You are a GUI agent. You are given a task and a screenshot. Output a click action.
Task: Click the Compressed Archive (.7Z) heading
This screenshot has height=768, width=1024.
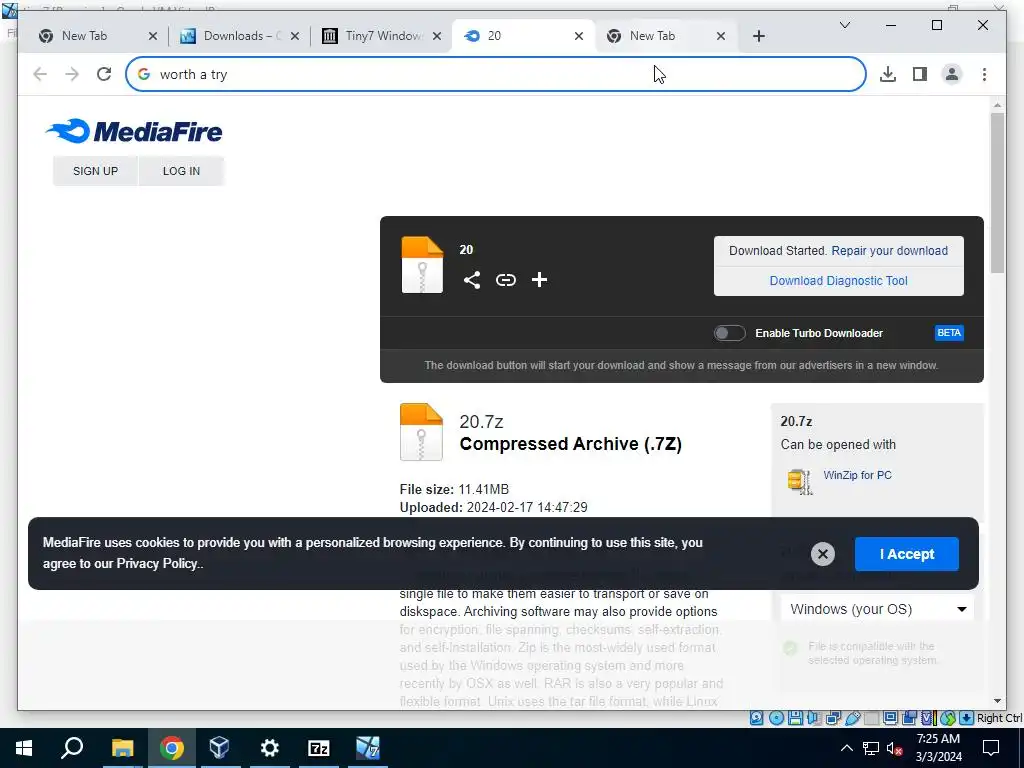pos(570,444)
